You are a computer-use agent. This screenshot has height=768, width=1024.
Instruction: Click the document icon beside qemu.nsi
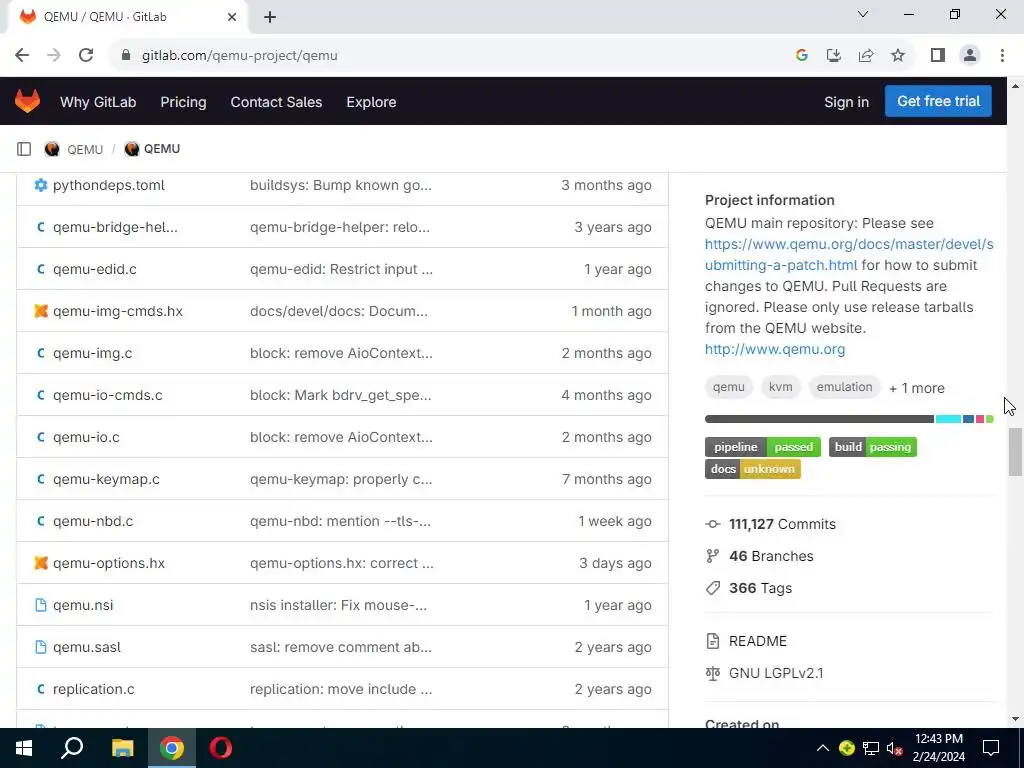pyautogui.click(x=40, y=605)
